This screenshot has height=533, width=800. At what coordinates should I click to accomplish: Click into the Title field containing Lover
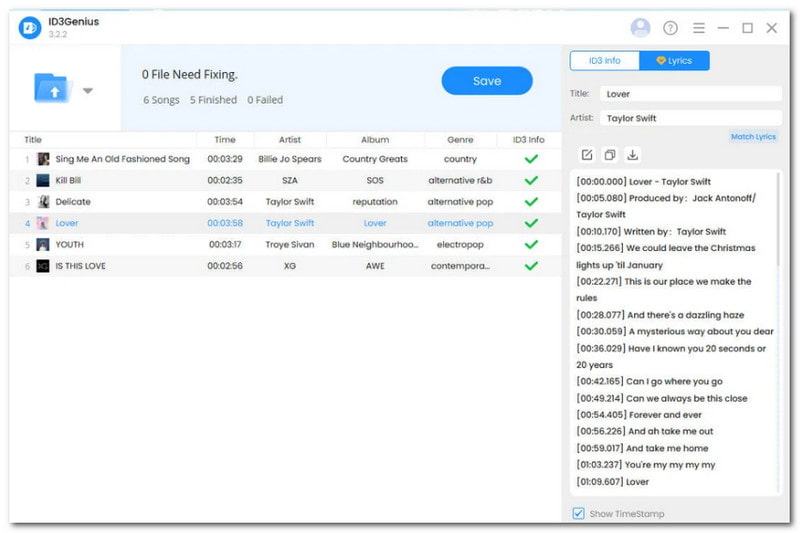point(690,94)
